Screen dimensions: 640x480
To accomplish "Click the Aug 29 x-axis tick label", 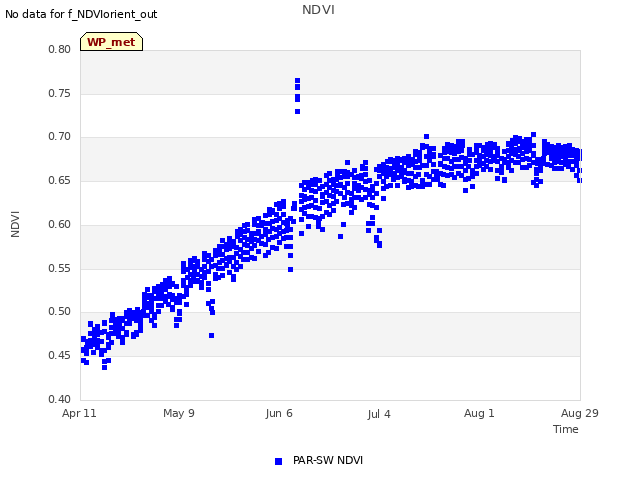I will [580, 413].
